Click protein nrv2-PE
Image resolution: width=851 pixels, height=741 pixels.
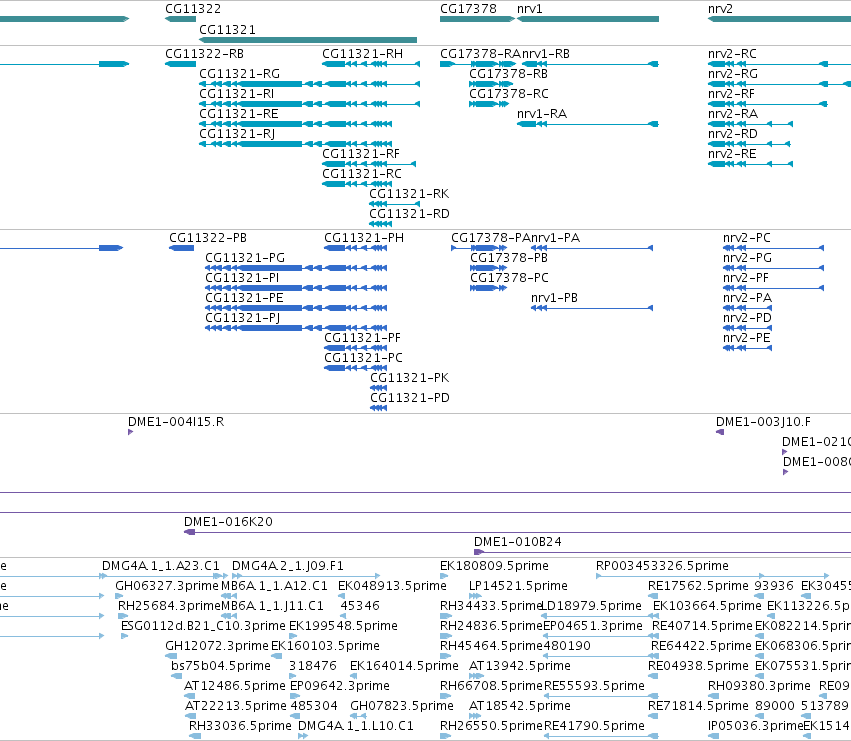coord(747,348)
